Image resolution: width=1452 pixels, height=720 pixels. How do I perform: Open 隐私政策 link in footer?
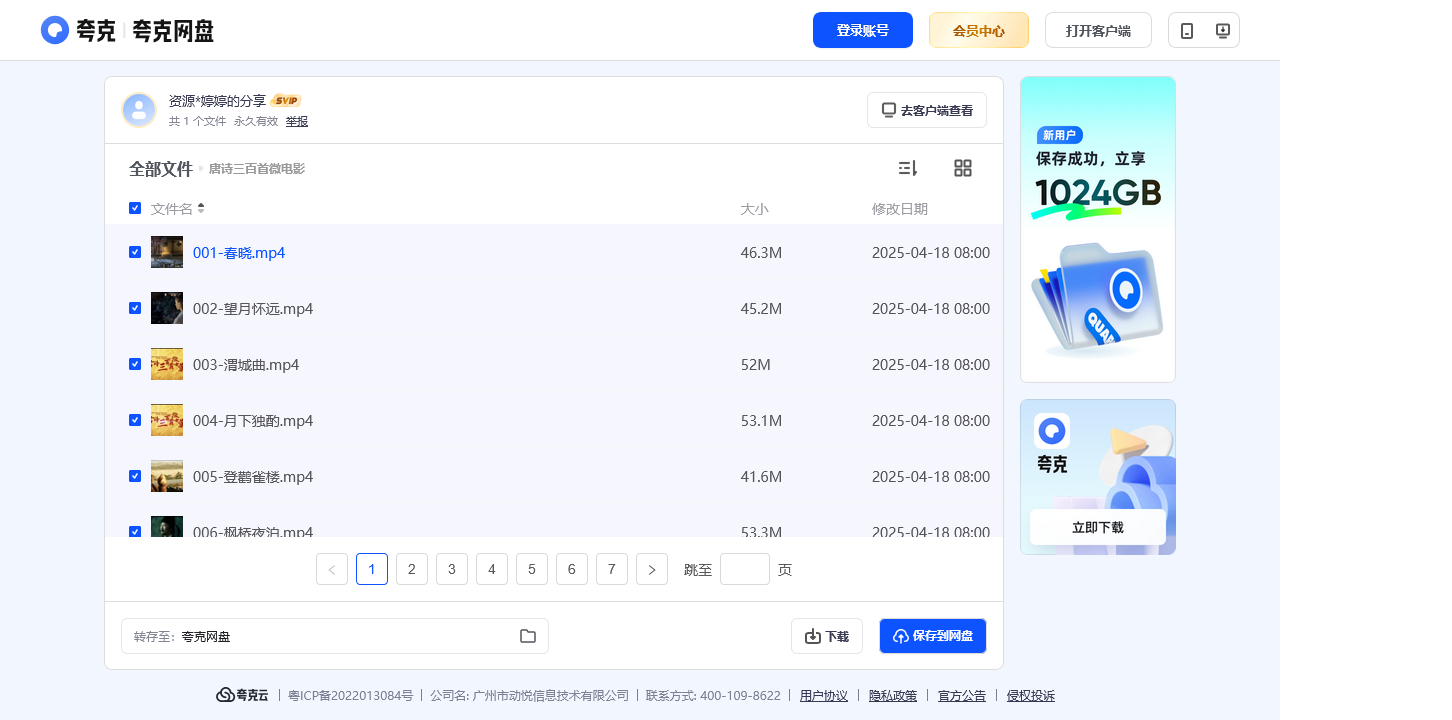pyautogui.click(x=893, y=695)
